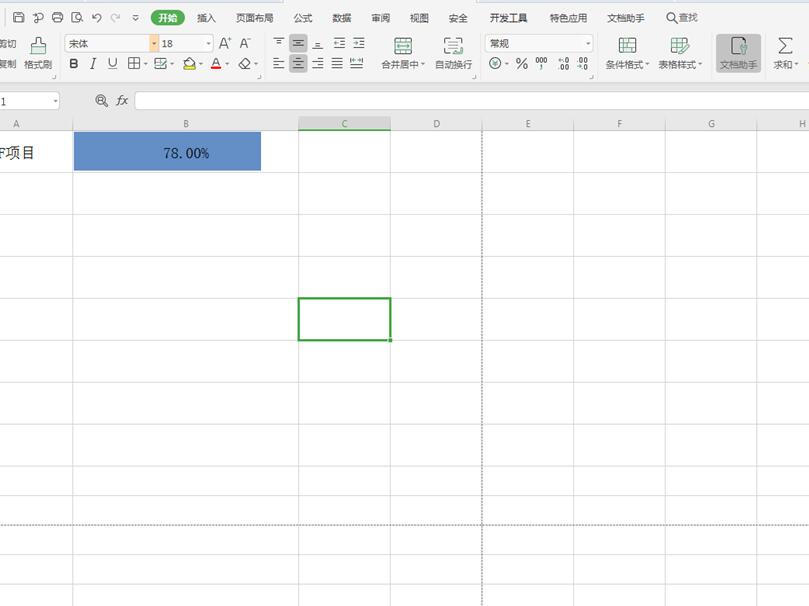Decrease indent icon

[339, 43]
